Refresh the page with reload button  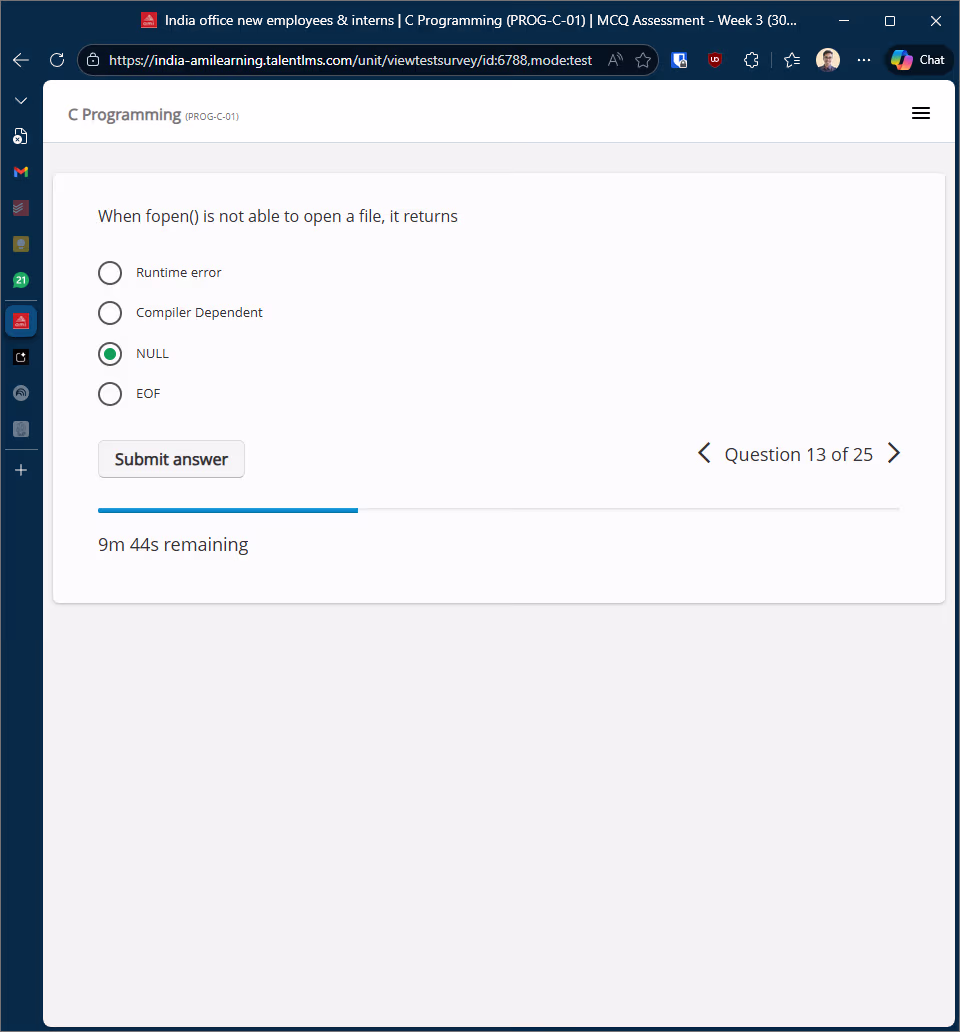pyautogui.click(x=57, y=60)
